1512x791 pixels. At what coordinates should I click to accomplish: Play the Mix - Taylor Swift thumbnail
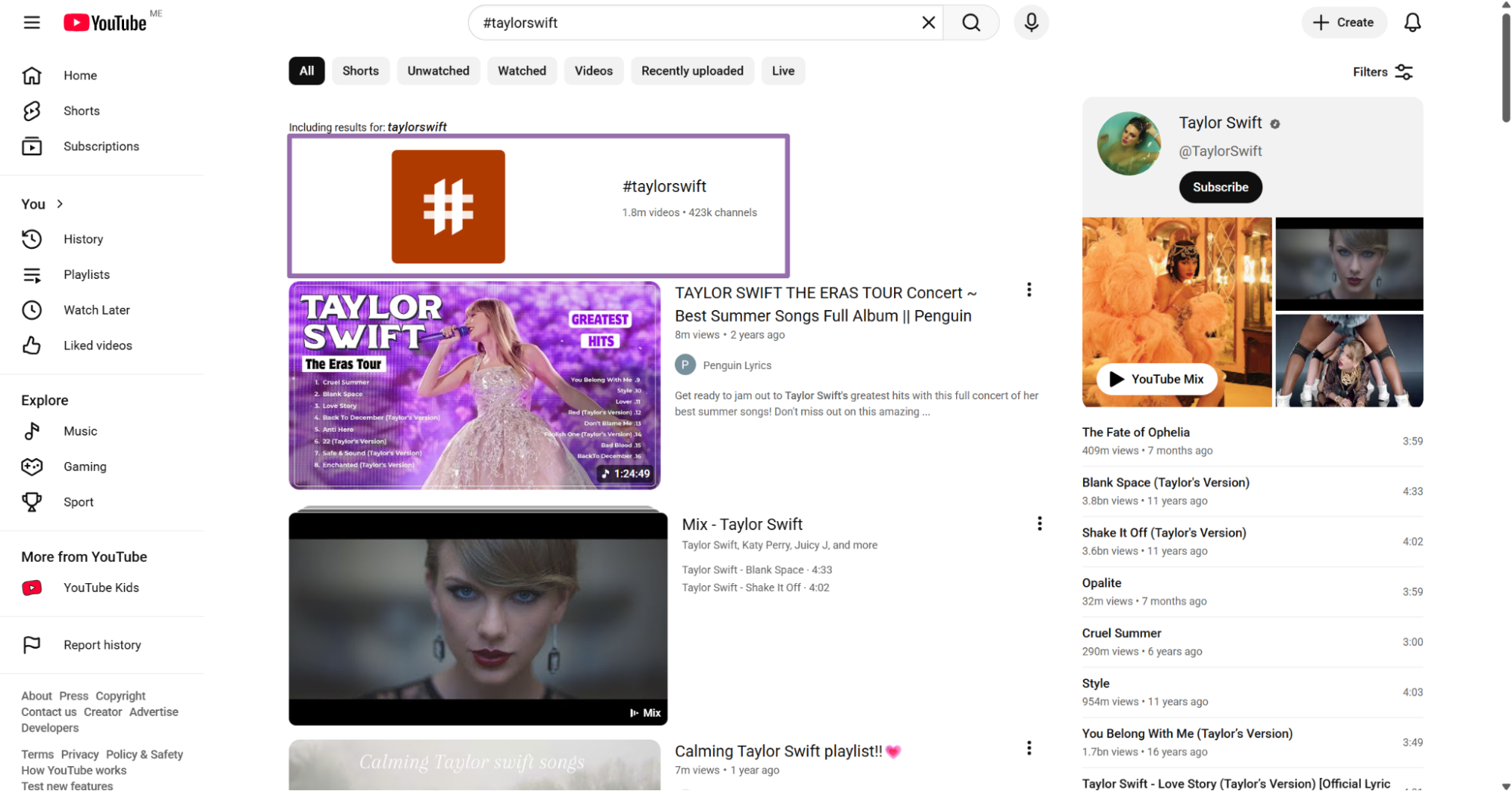[478, 619]
